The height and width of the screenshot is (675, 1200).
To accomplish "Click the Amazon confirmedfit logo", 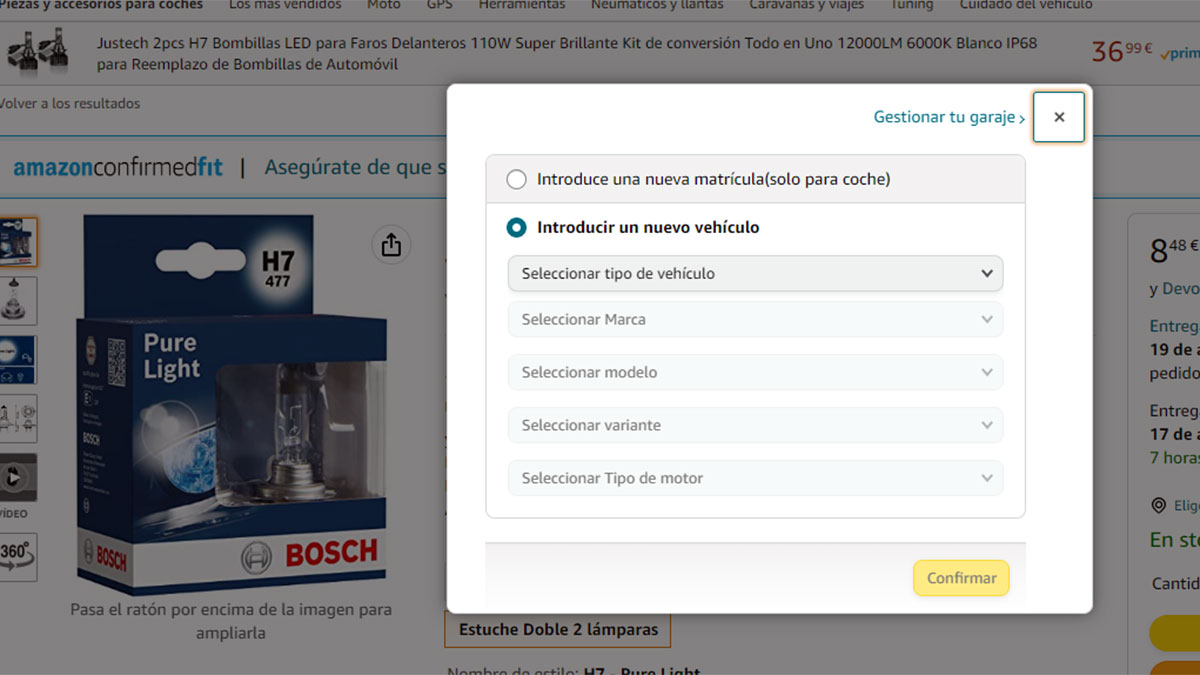I will coord(118,167).
